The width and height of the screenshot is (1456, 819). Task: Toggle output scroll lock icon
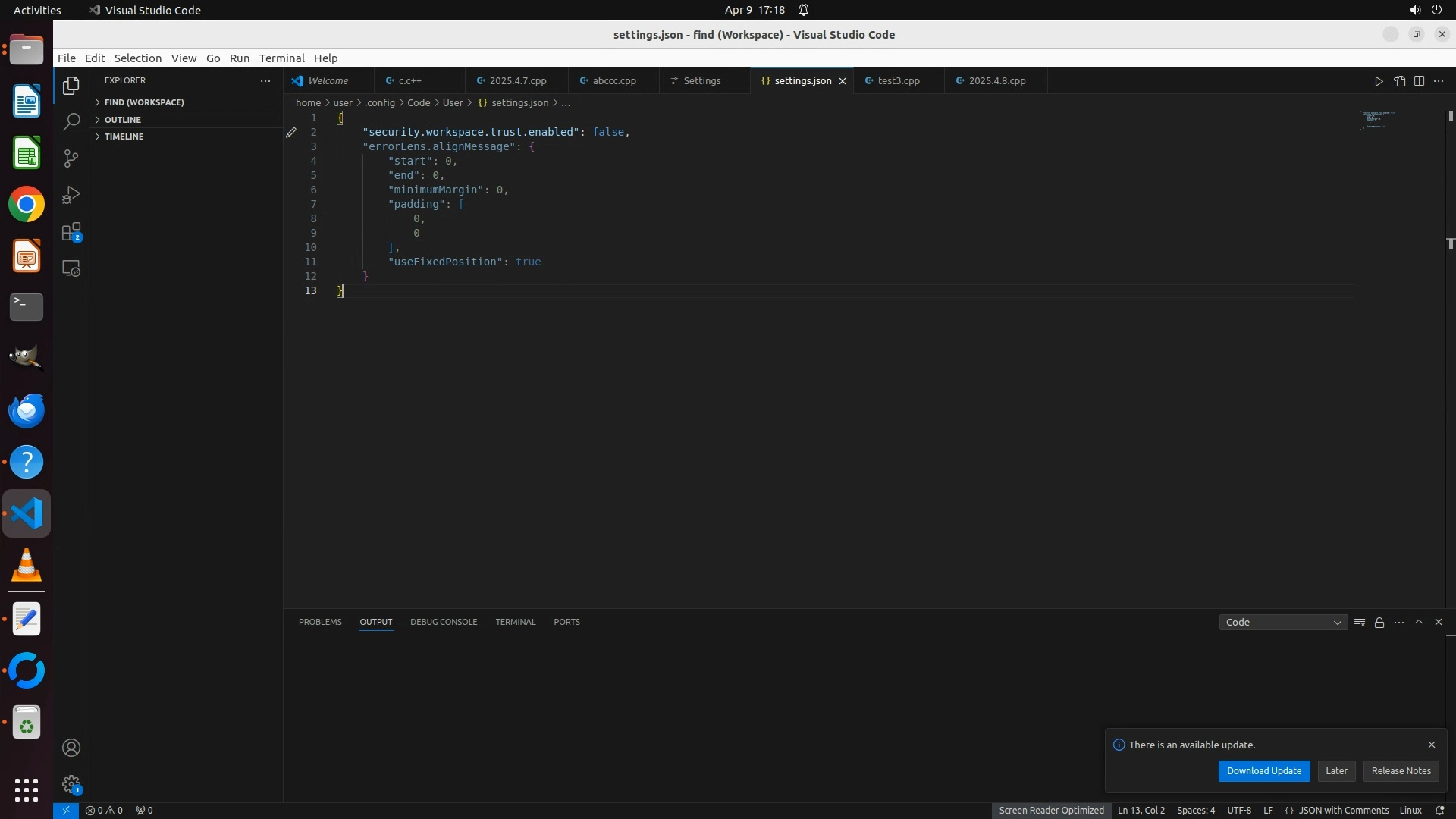point(1379,623)
